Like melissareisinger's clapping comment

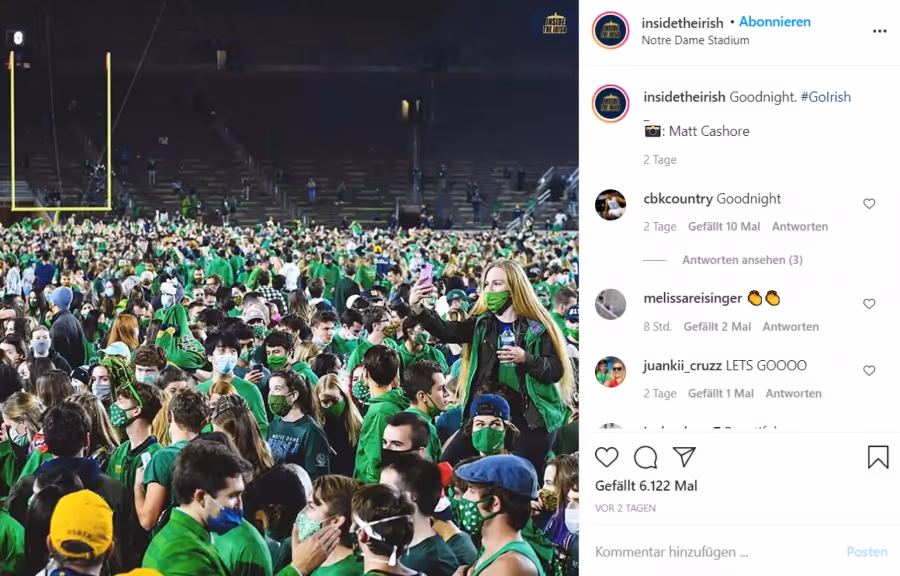click(x=869, y=303)
